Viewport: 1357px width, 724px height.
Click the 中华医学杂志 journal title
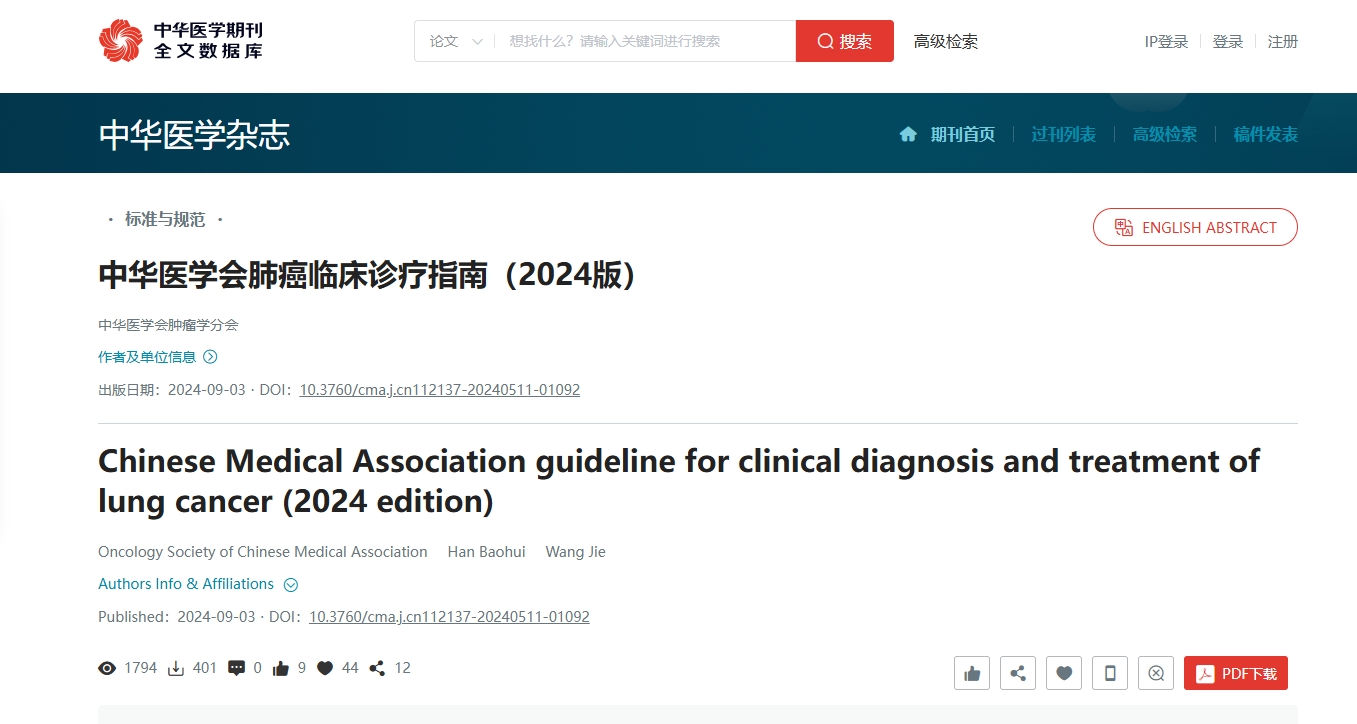194,135
